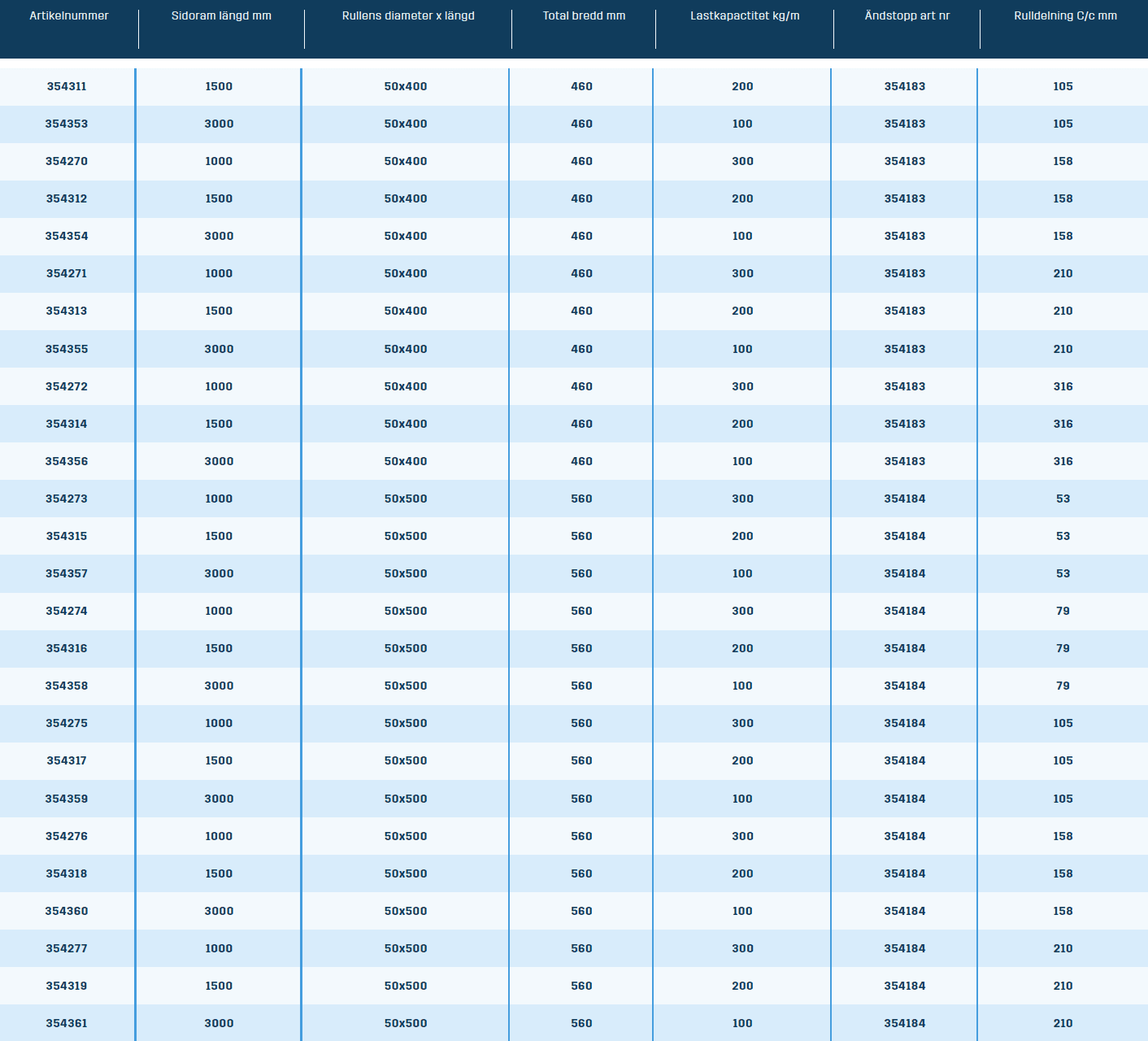Click sidoram length 1500 in row 354311
Screen dimensions: 1148x1041
[219, 86]
